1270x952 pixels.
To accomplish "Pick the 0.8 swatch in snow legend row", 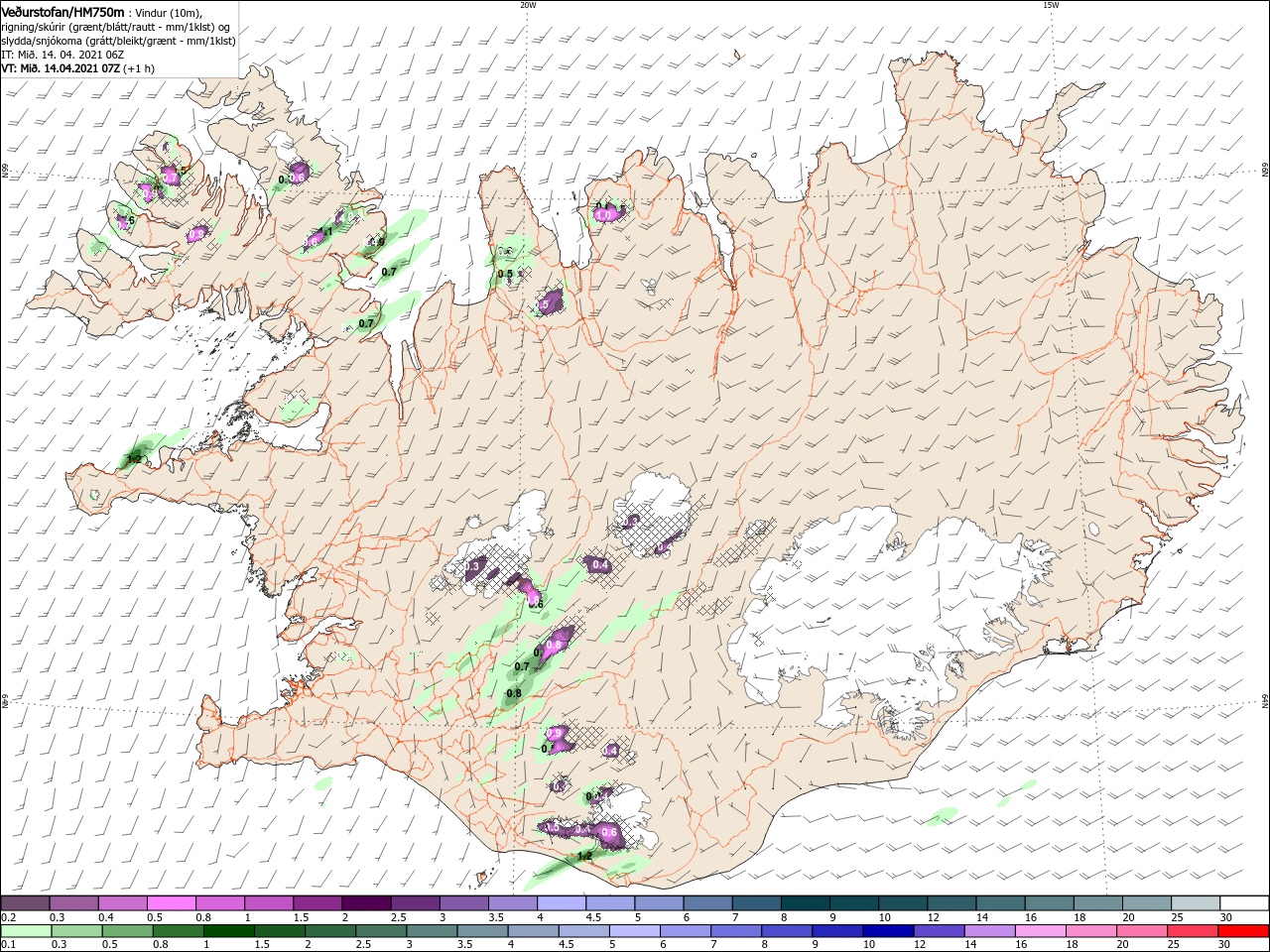I will 219,903.
